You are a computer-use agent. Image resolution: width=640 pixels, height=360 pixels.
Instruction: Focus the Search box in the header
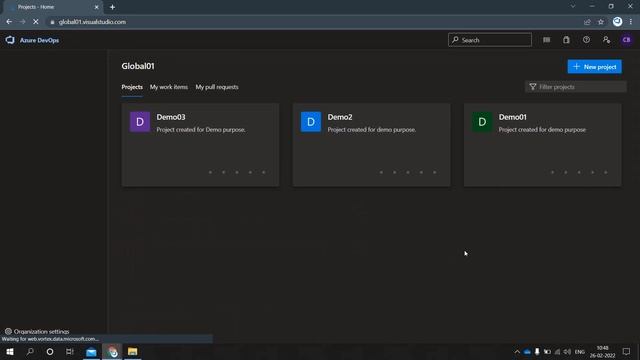point(490,40)
